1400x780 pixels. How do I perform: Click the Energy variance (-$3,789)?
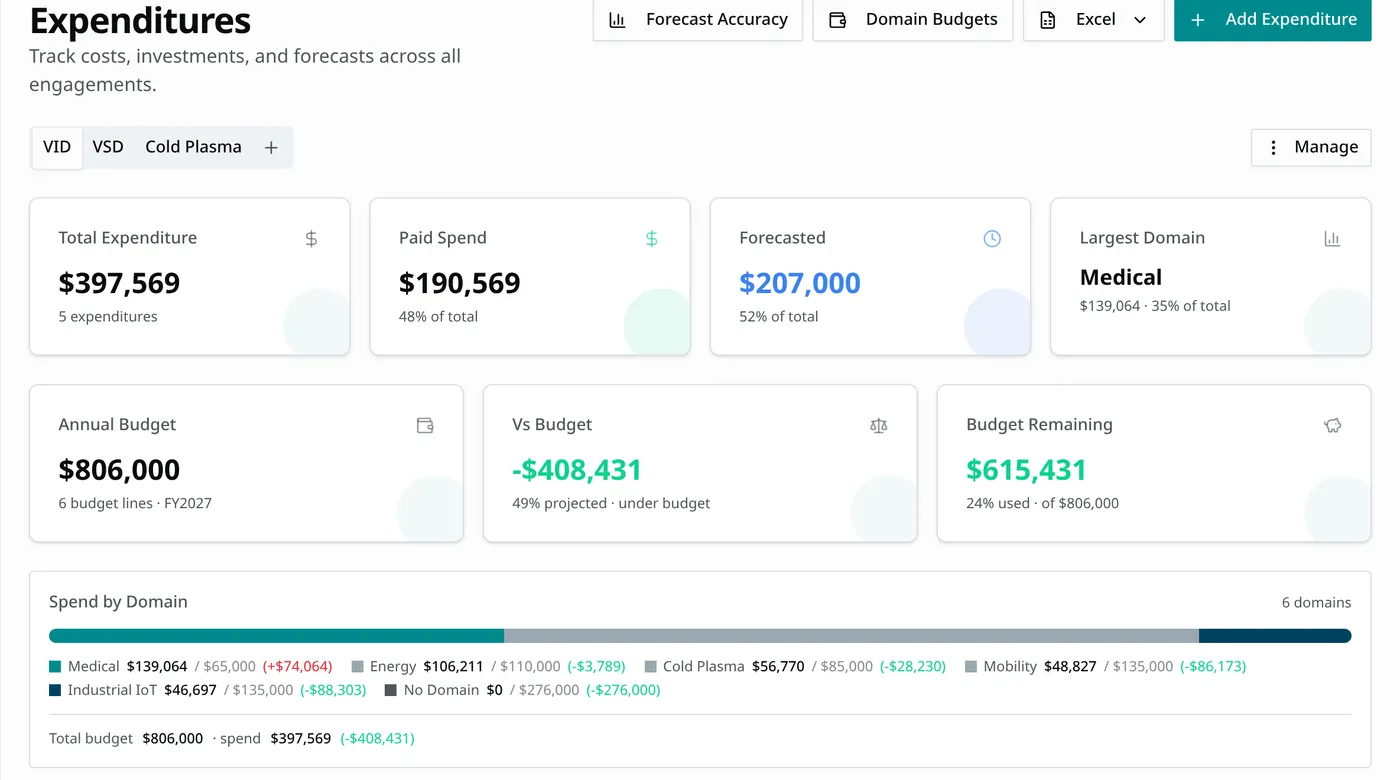[596, 667]
